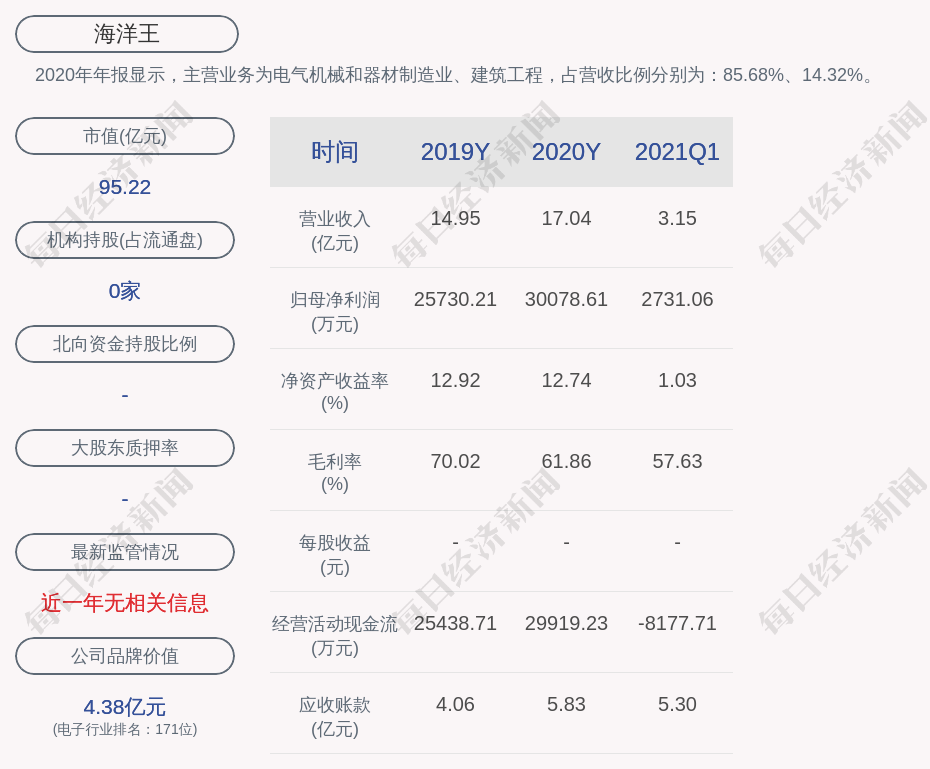Click gross margin value 61.86

(x=566, y=461)
